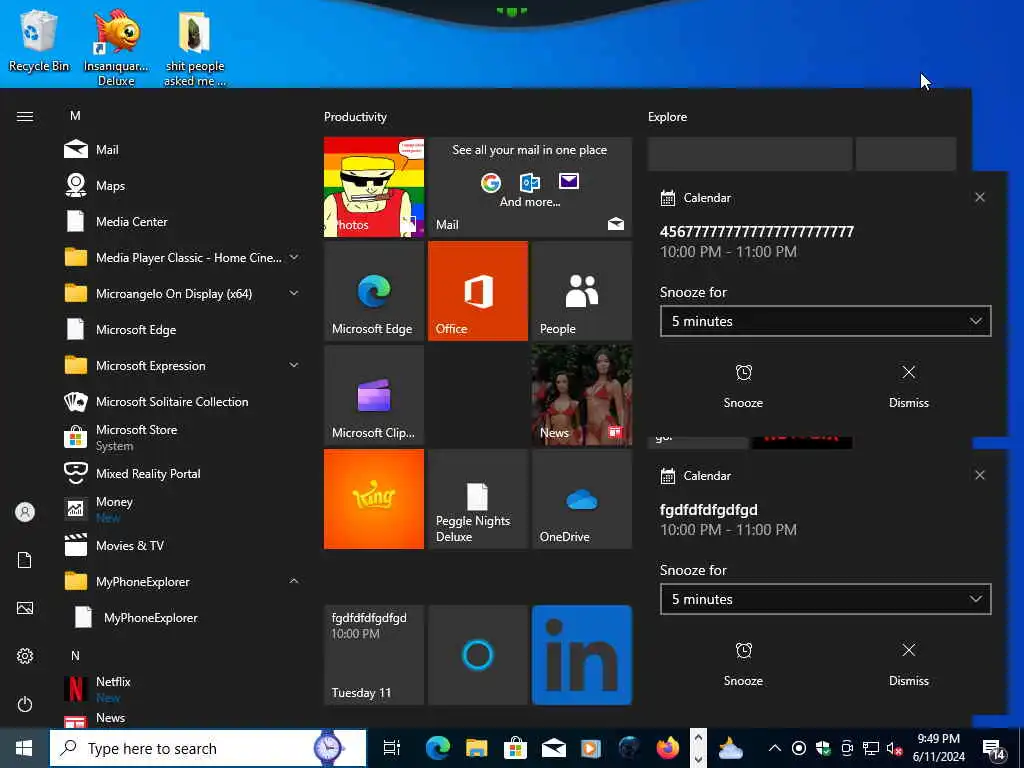The width and height of the screenshot is (1024, 768).
Task: Close the 4567777 calendar notification
Action: [x=980, y=197]
